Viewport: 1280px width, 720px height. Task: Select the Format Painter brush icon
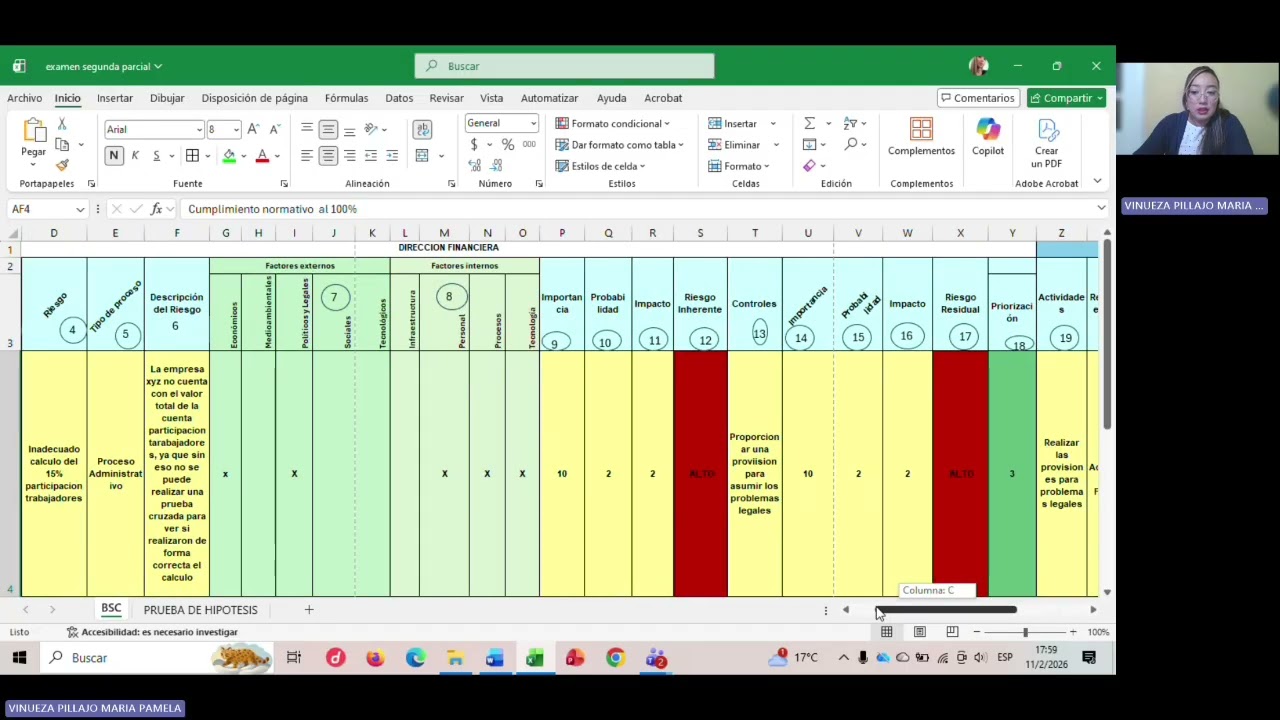(62, 165)
